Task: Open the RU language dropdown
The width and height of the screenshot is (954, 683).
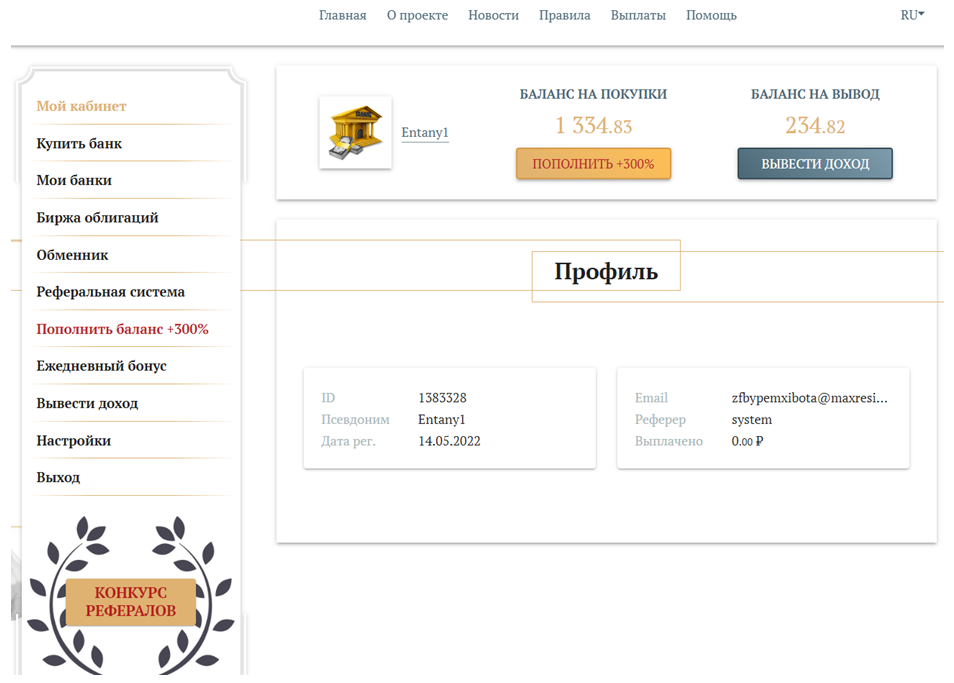Action: (912, 15)
